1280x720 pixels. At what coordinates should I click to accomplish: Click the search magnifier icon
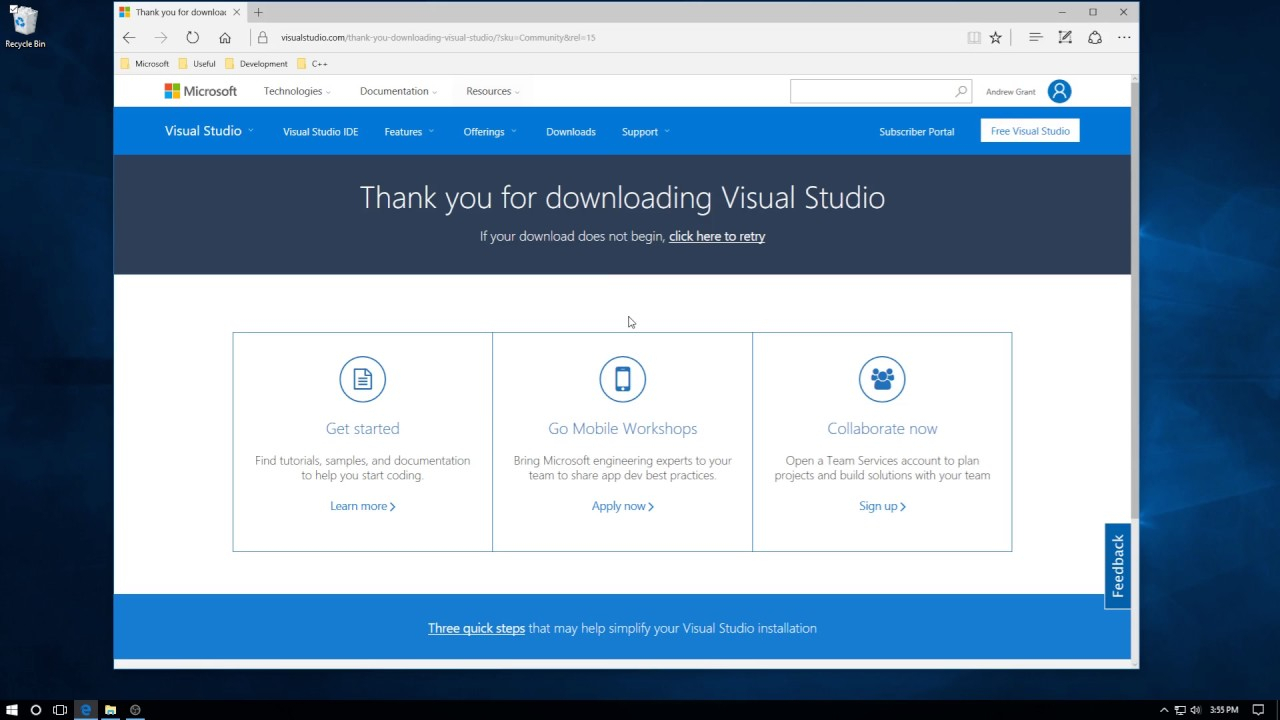click(961, 91)
